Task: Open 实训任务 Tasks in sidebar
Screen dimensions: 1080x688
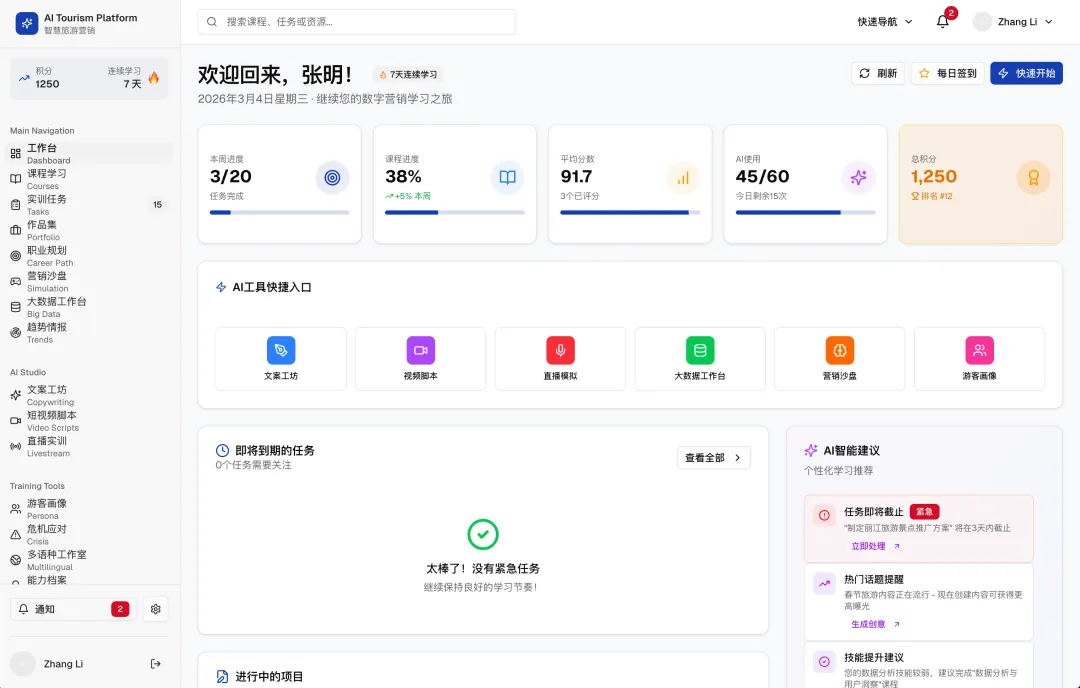Action: tap(90, 205)
